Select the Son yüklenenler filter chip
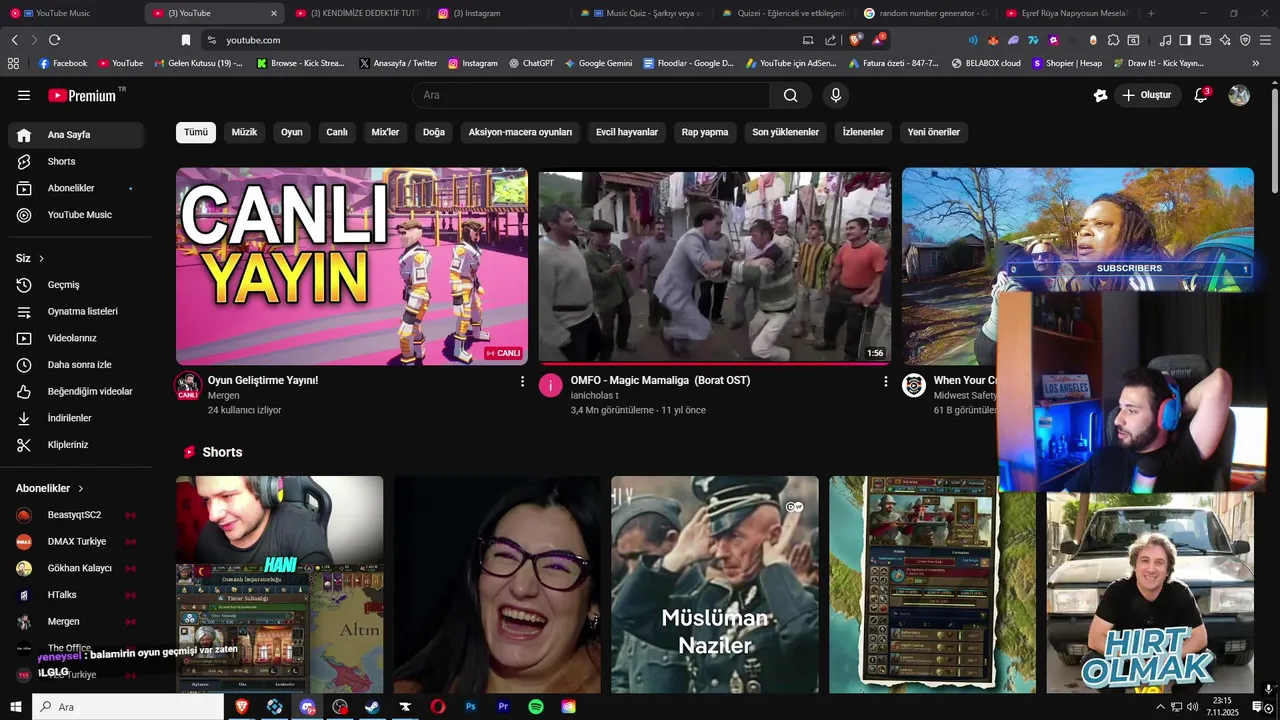The width and height of the screenshot is (1280, 720). coord(786,132)
